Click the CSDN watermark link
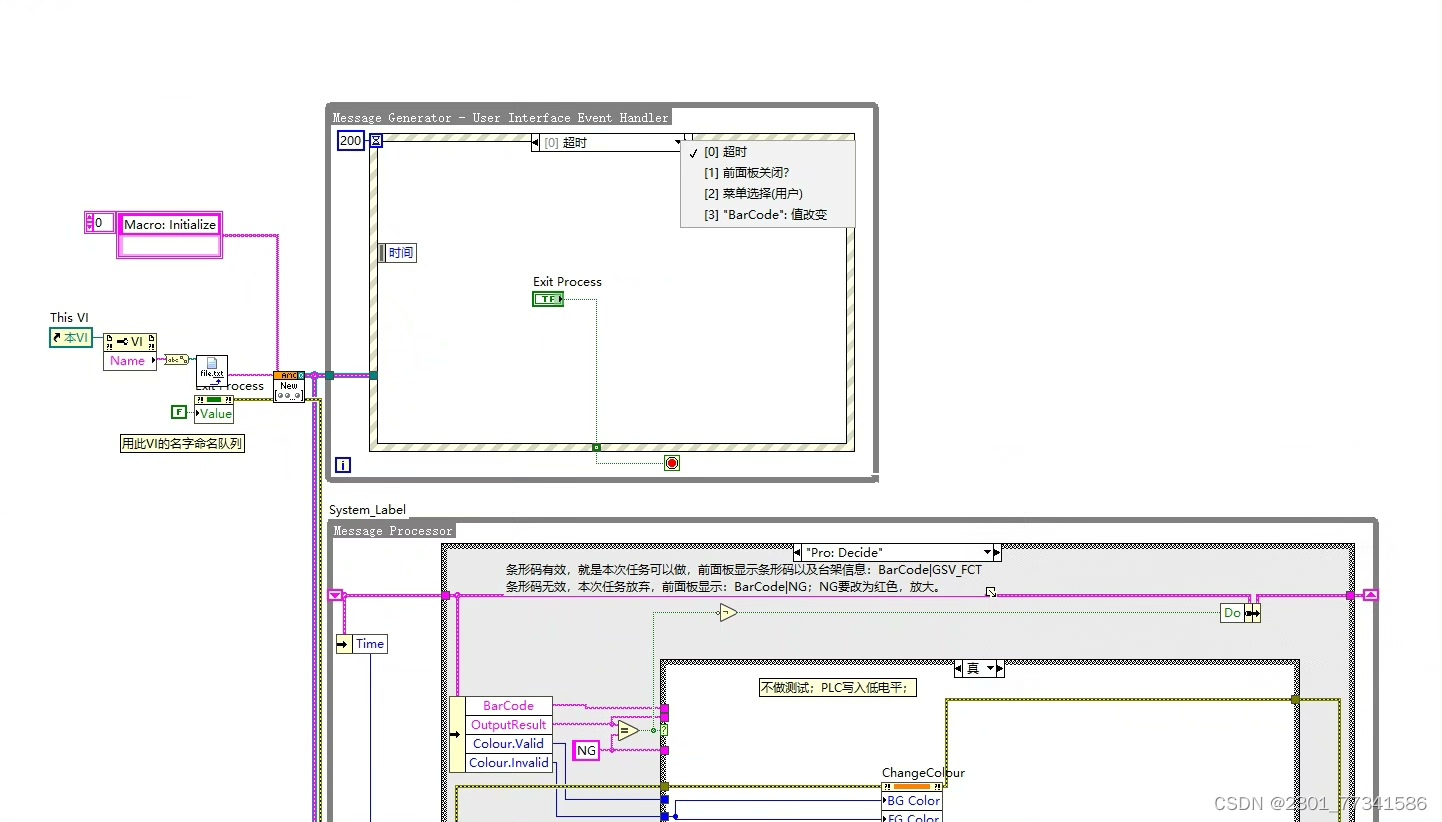 coord(1320,802)
